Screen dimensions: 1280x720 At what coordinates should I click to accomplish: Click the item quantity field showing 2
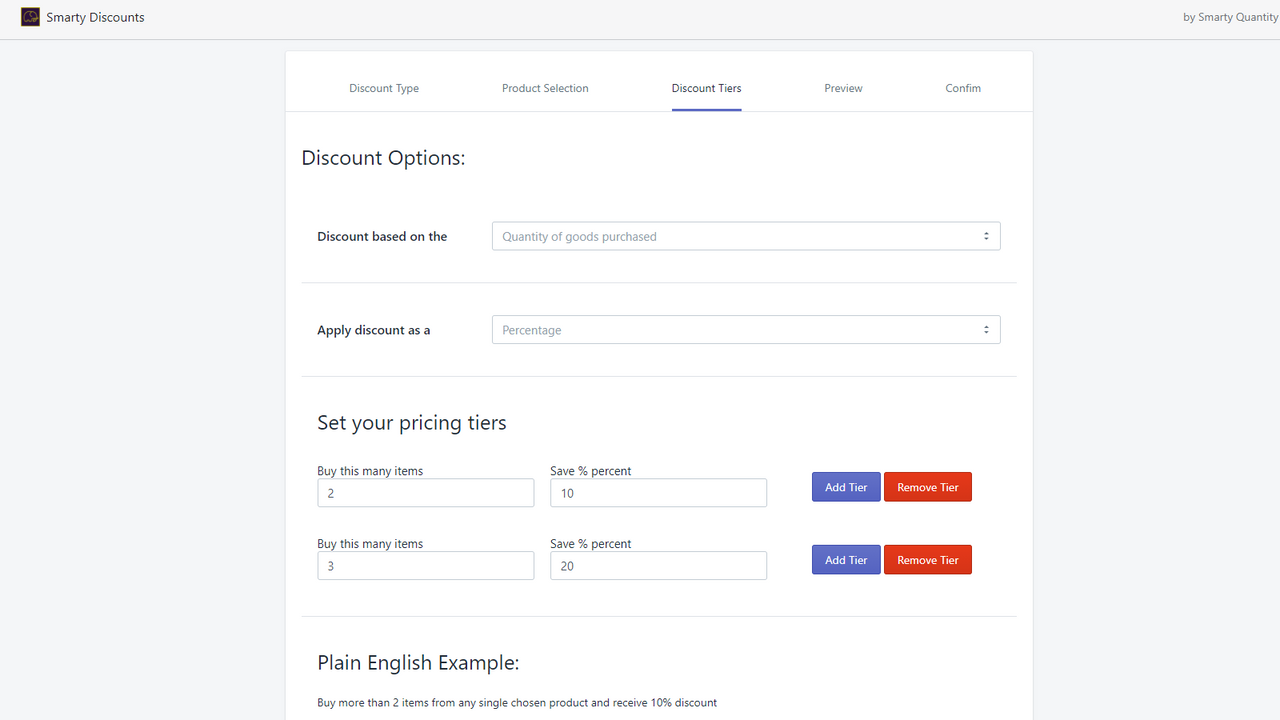[x=425, y=493]
